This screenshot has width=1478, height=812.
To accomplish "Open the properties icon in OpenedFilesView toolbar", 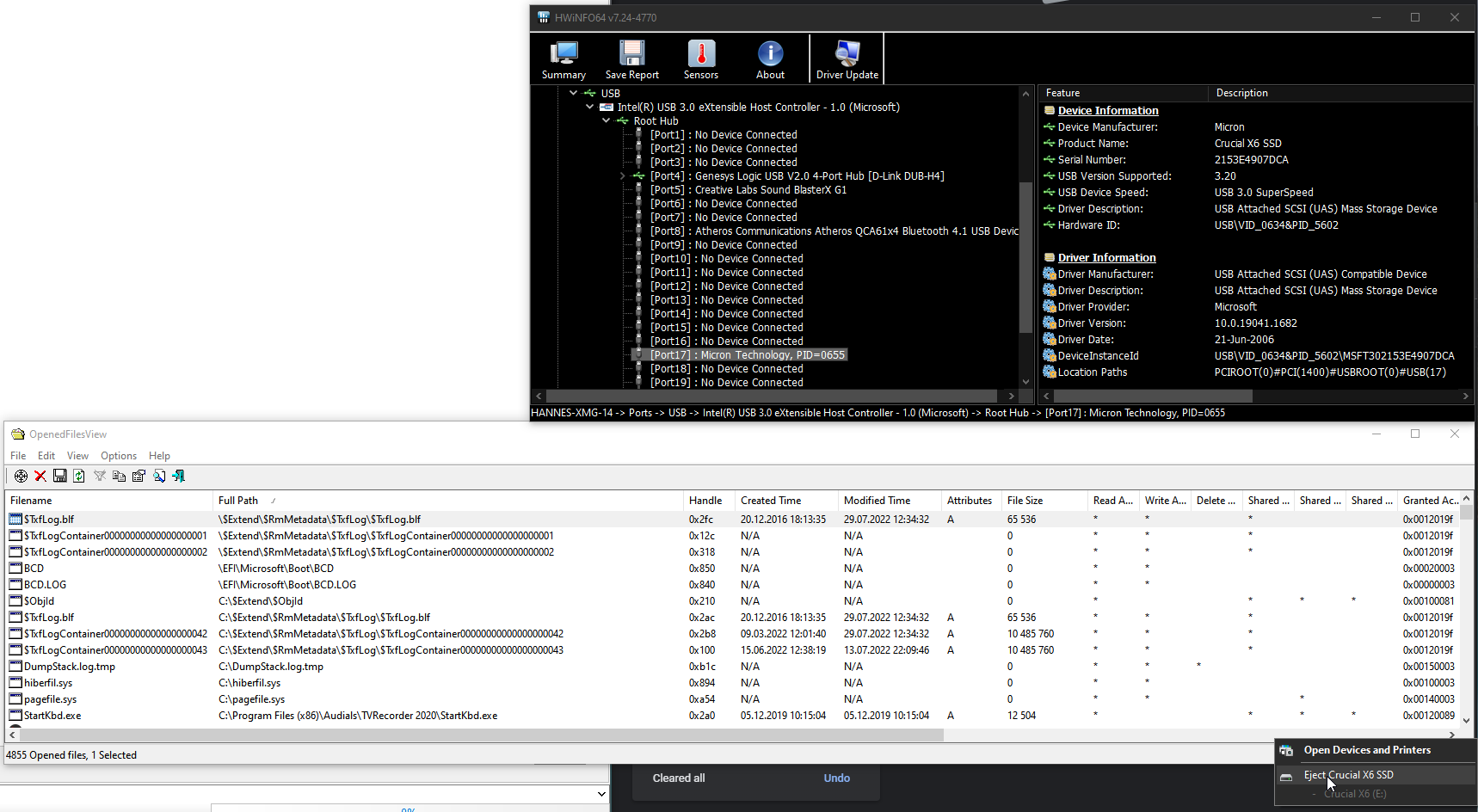I will tap(139, 476).
